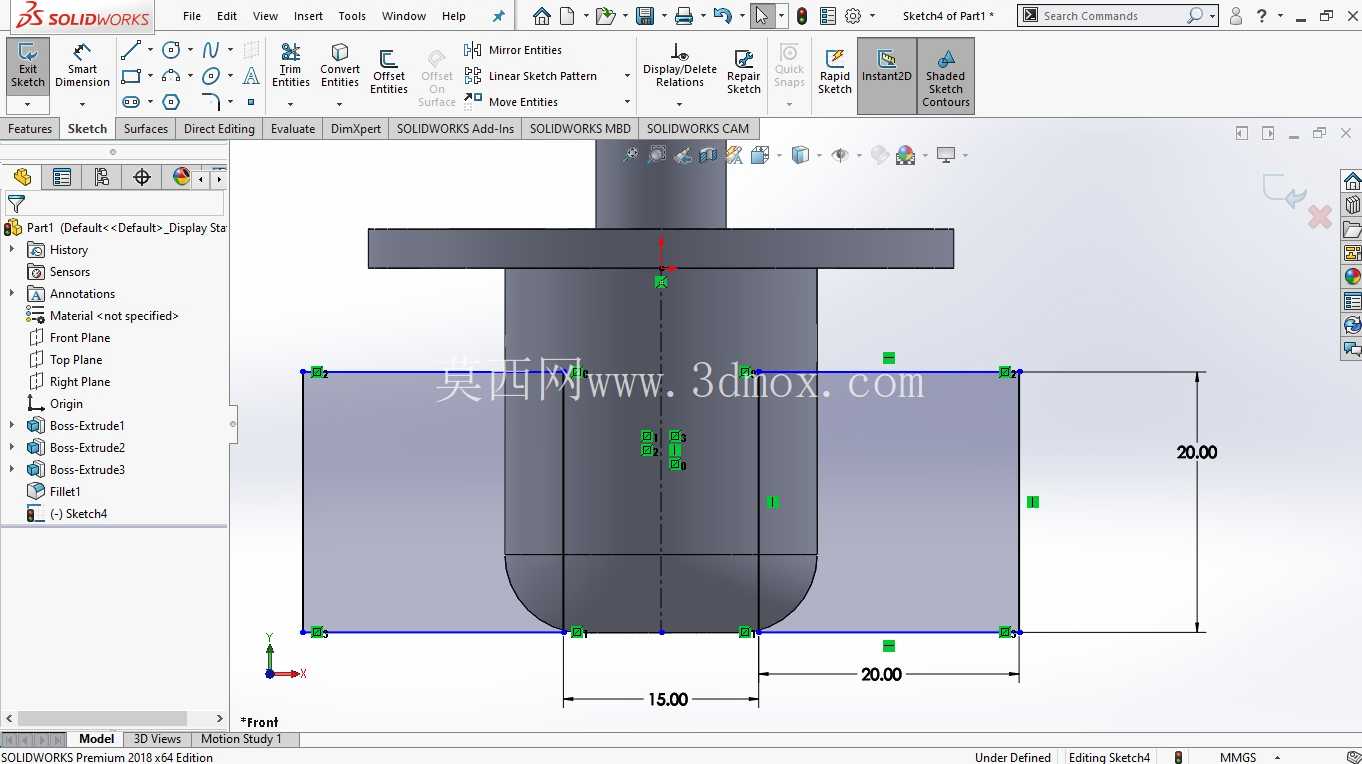Click the Section View icon
This screenshot has width=1362, height=764.
(x=708, y=155)
